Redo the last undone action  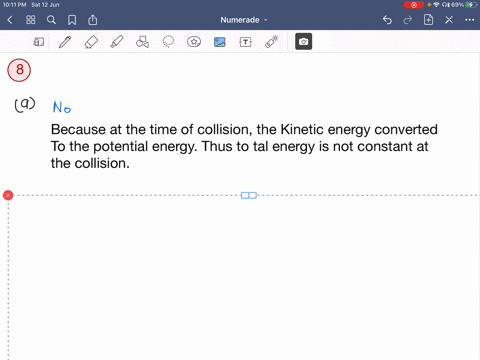coord(407,20)
